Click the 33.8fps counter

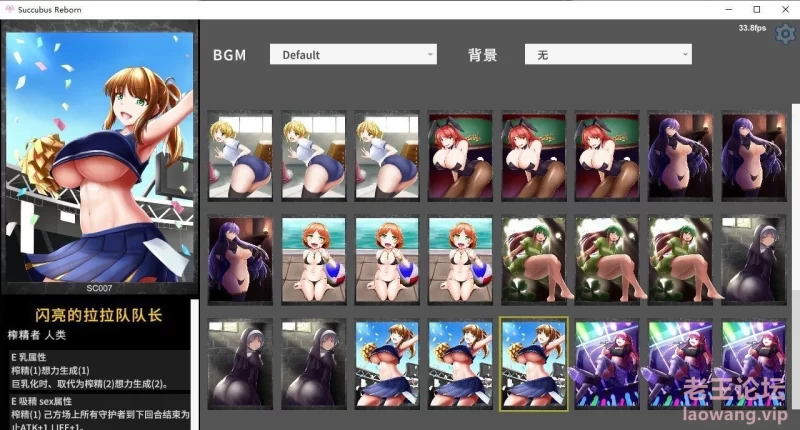pyautogui.click(x=752, y=28)
